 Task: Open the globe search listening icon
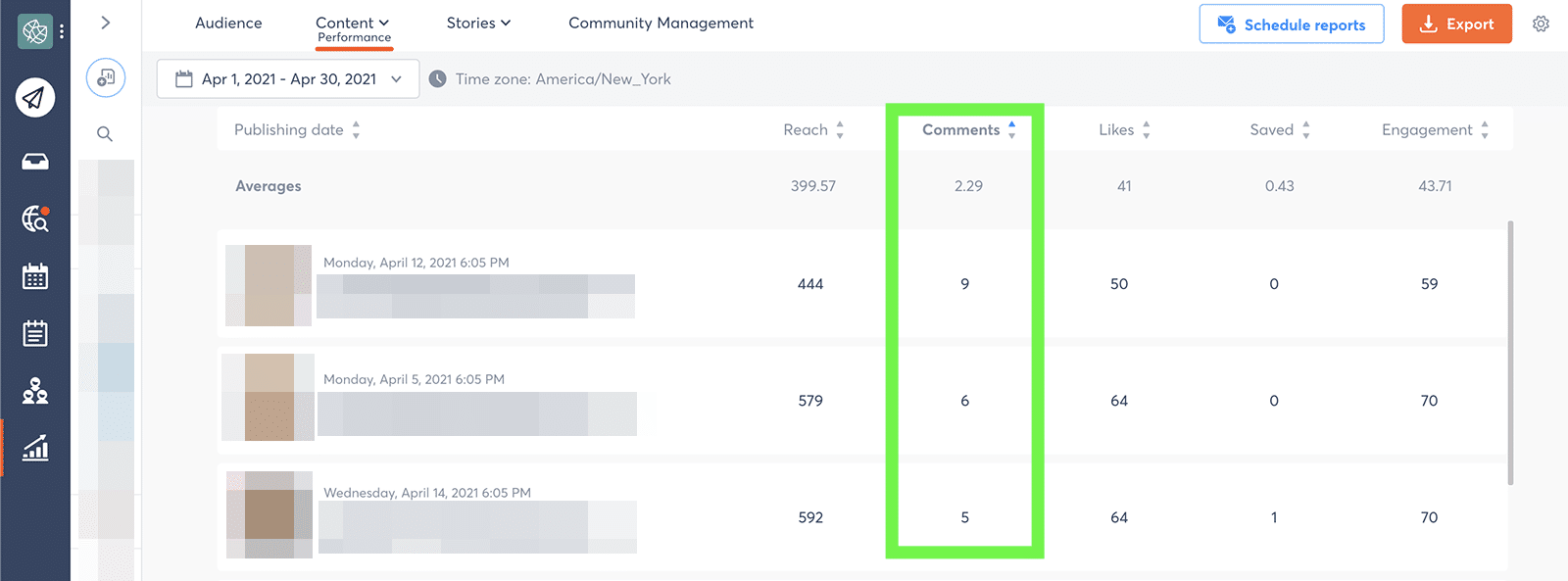pyautogui.click(x=35, y=218)
